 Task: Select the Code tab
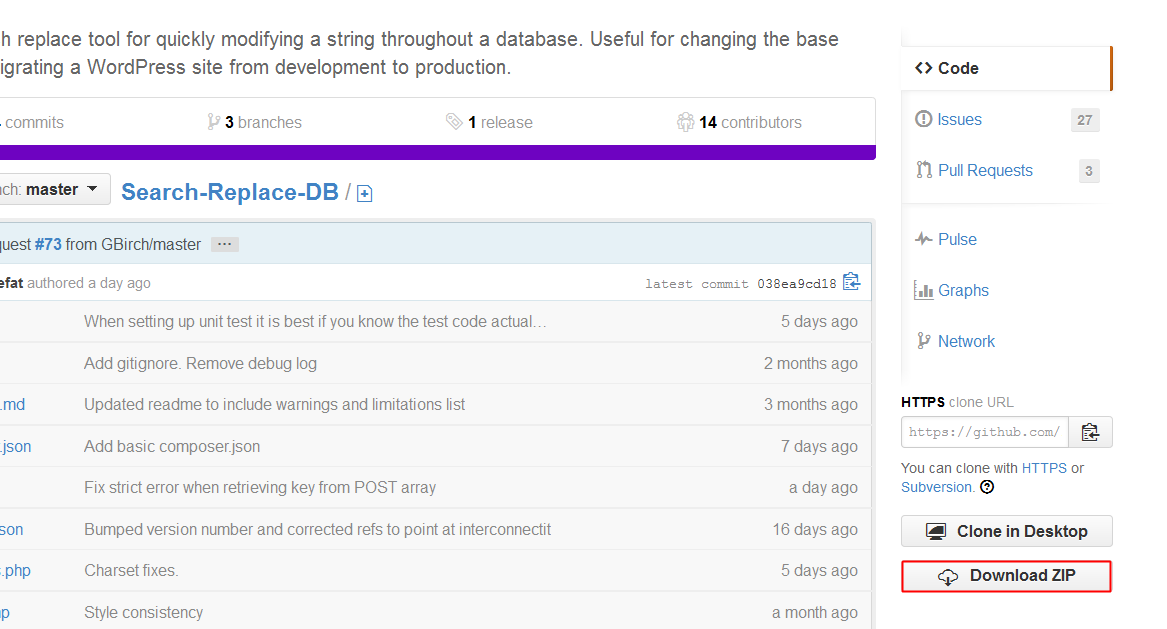957,68
